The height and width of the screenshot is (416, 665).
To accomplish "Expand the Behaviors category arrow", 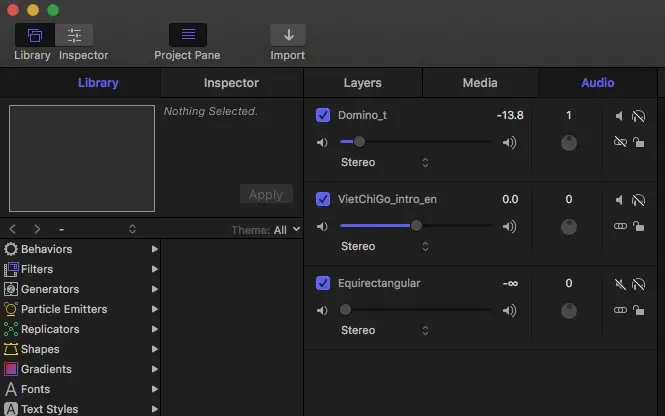I will point(155,249).
